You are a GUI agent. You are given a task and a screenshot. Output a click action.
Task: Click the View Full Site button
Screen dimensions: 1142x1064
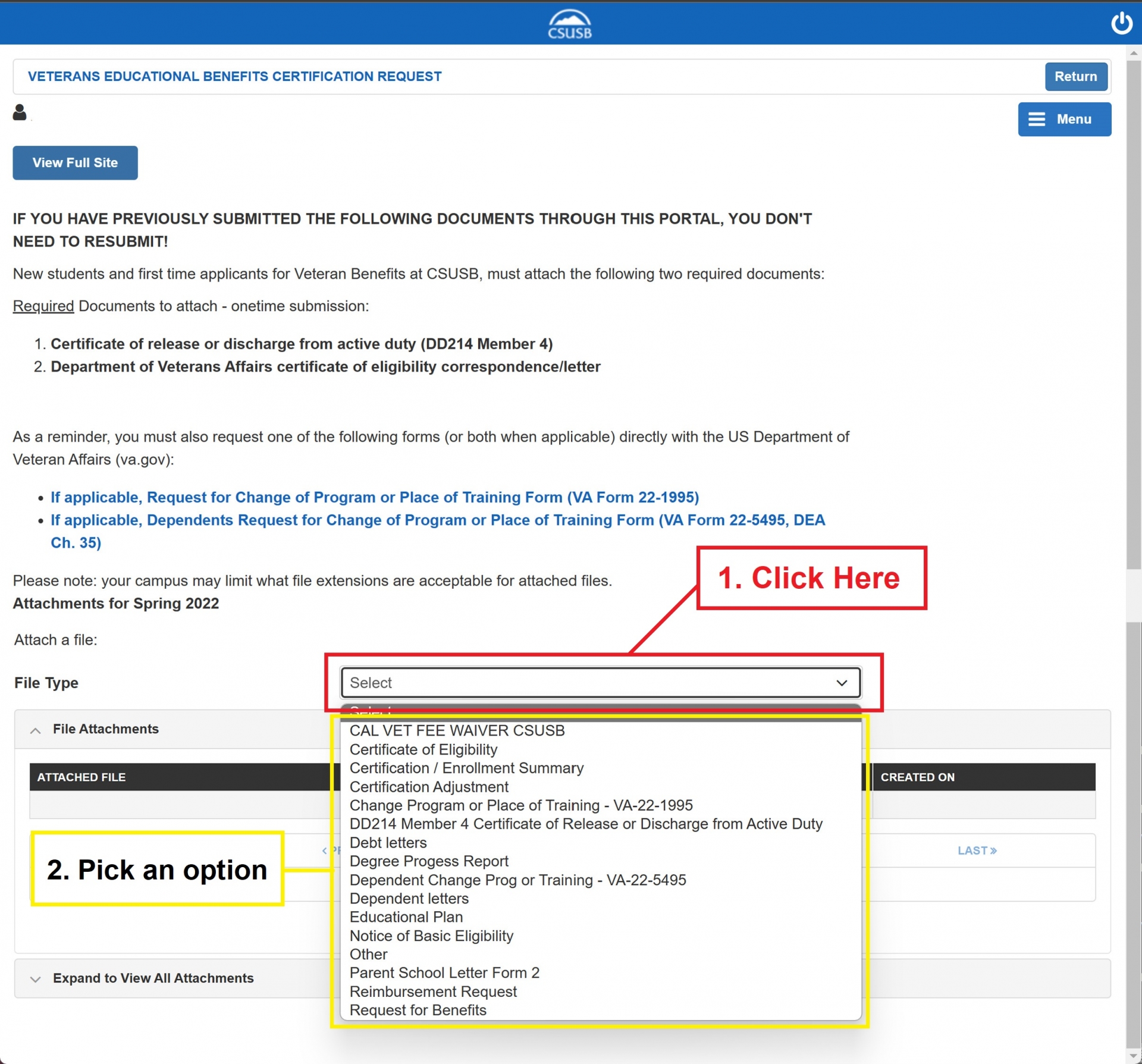pos(75,162)
